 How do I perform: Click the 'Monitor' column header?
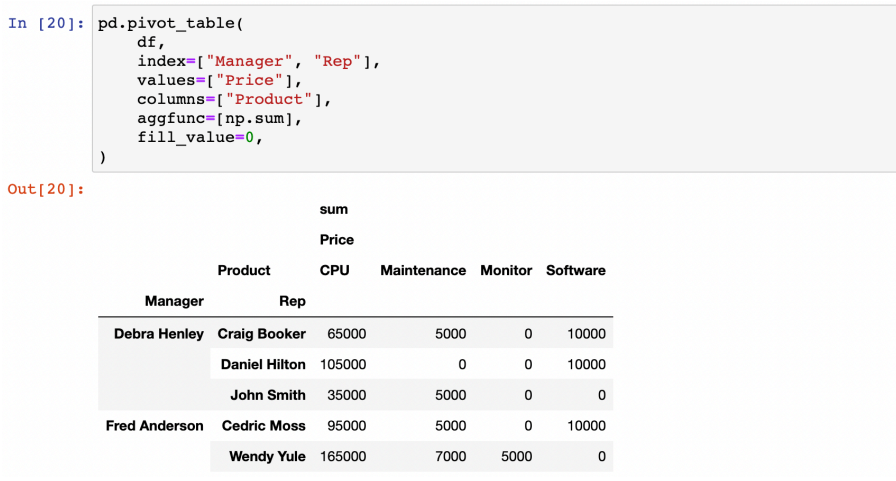click(x=506, y=271)
